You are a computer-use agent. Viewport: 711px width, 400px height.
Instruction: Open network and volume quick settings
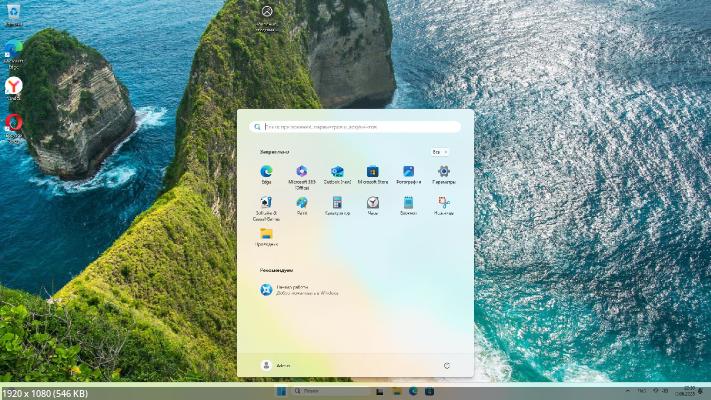click(x=661, y=390)
